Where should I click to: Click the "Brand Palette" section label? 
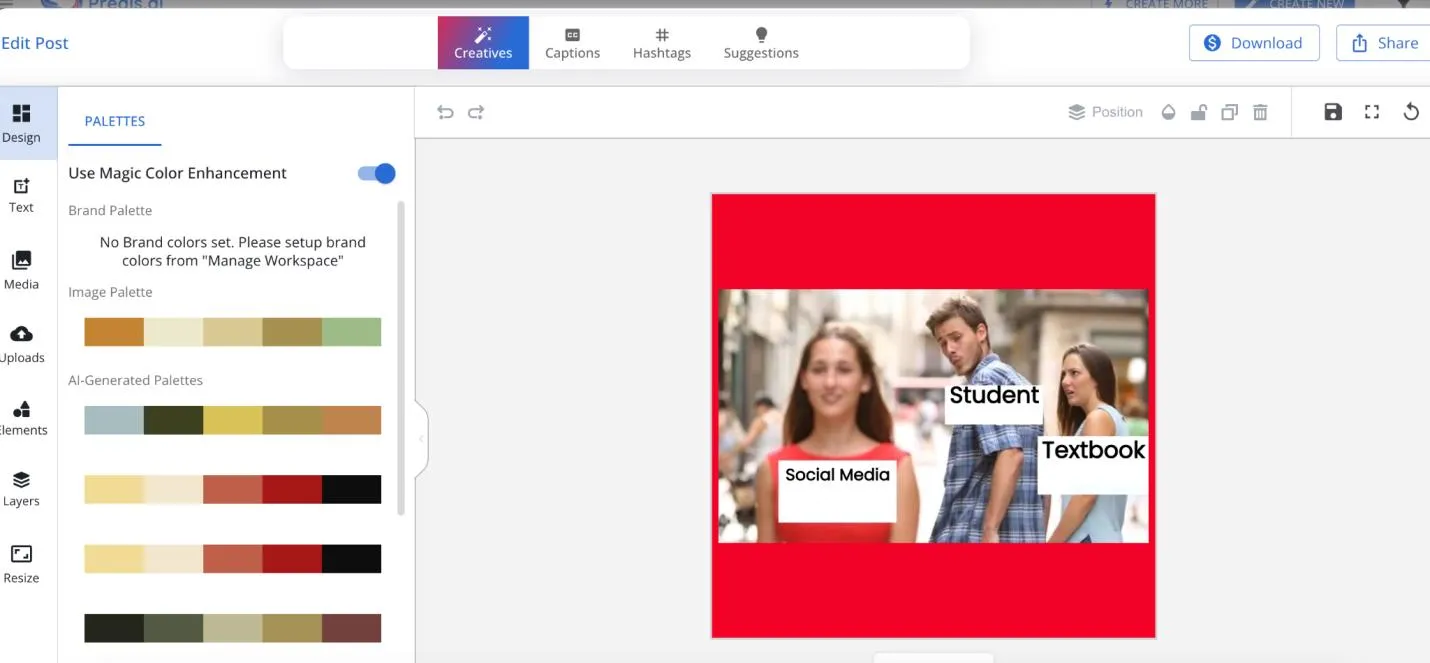tap(110, 210)
